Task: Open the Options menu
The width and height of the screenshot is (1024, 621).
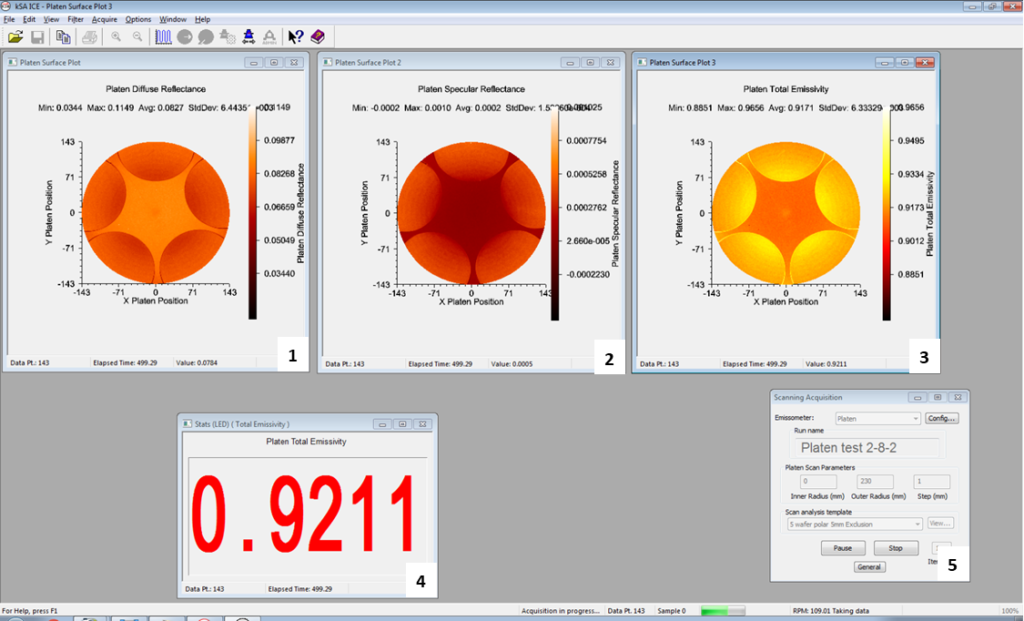Action: (139, 19)
